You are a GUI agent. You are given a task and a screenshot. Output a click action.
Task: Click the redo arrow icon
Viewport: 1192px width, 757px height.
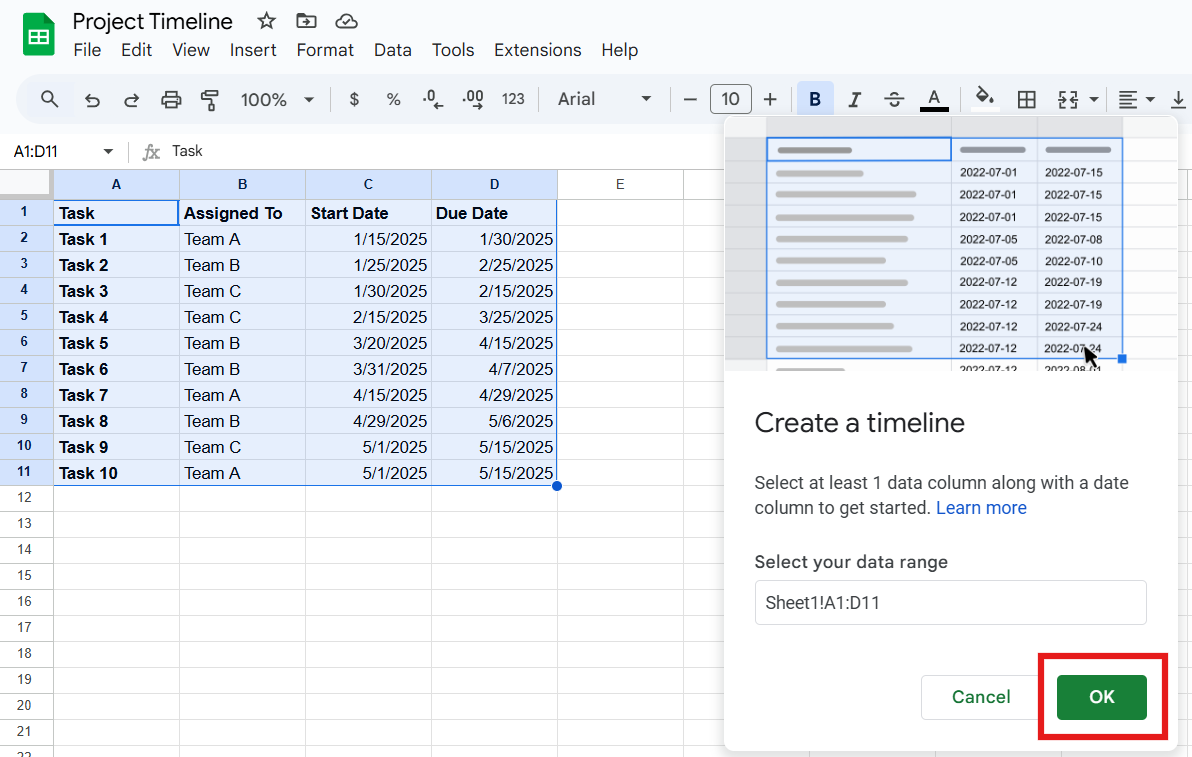[131, 99]
